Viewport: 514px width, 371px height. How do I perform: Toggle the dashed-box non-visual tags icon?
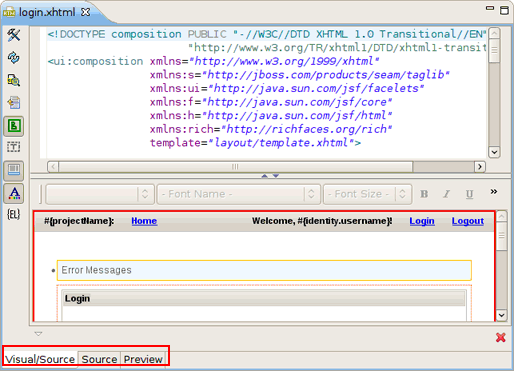pos(14,147)
